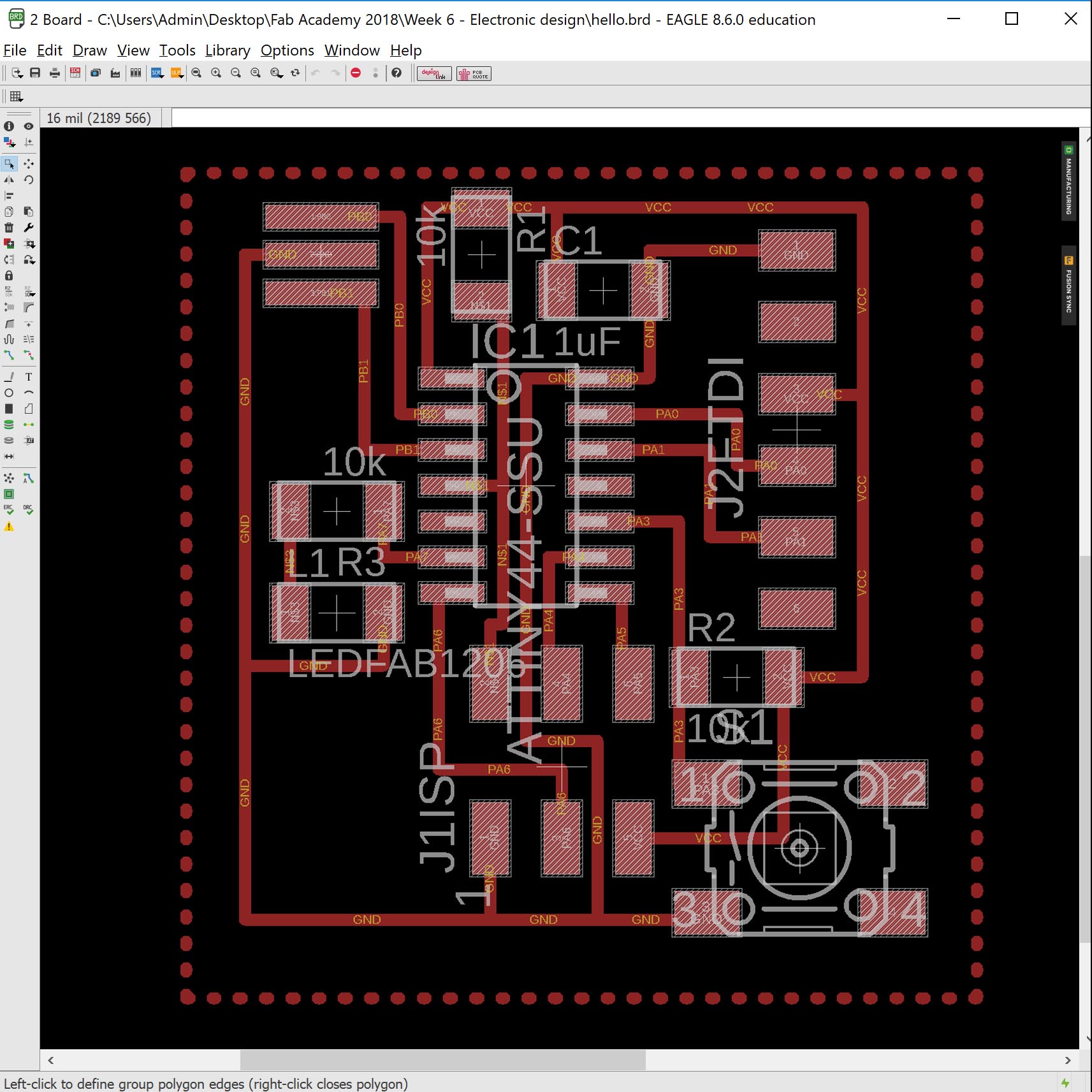Run the DRC design rule check
Viewport: 1092px width, 1092px height.
(x=29, y=509)
